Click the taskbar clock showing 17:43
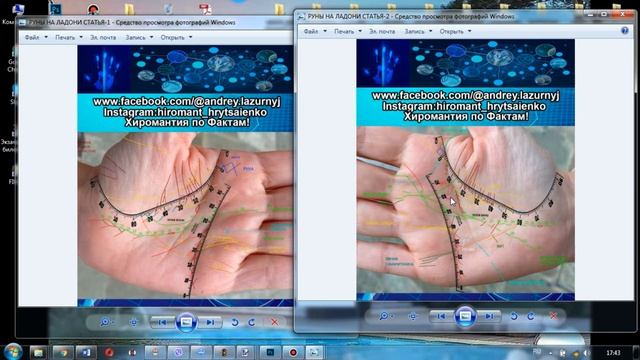This screenshot has height=360, width=640. click(x=613, y=353)
